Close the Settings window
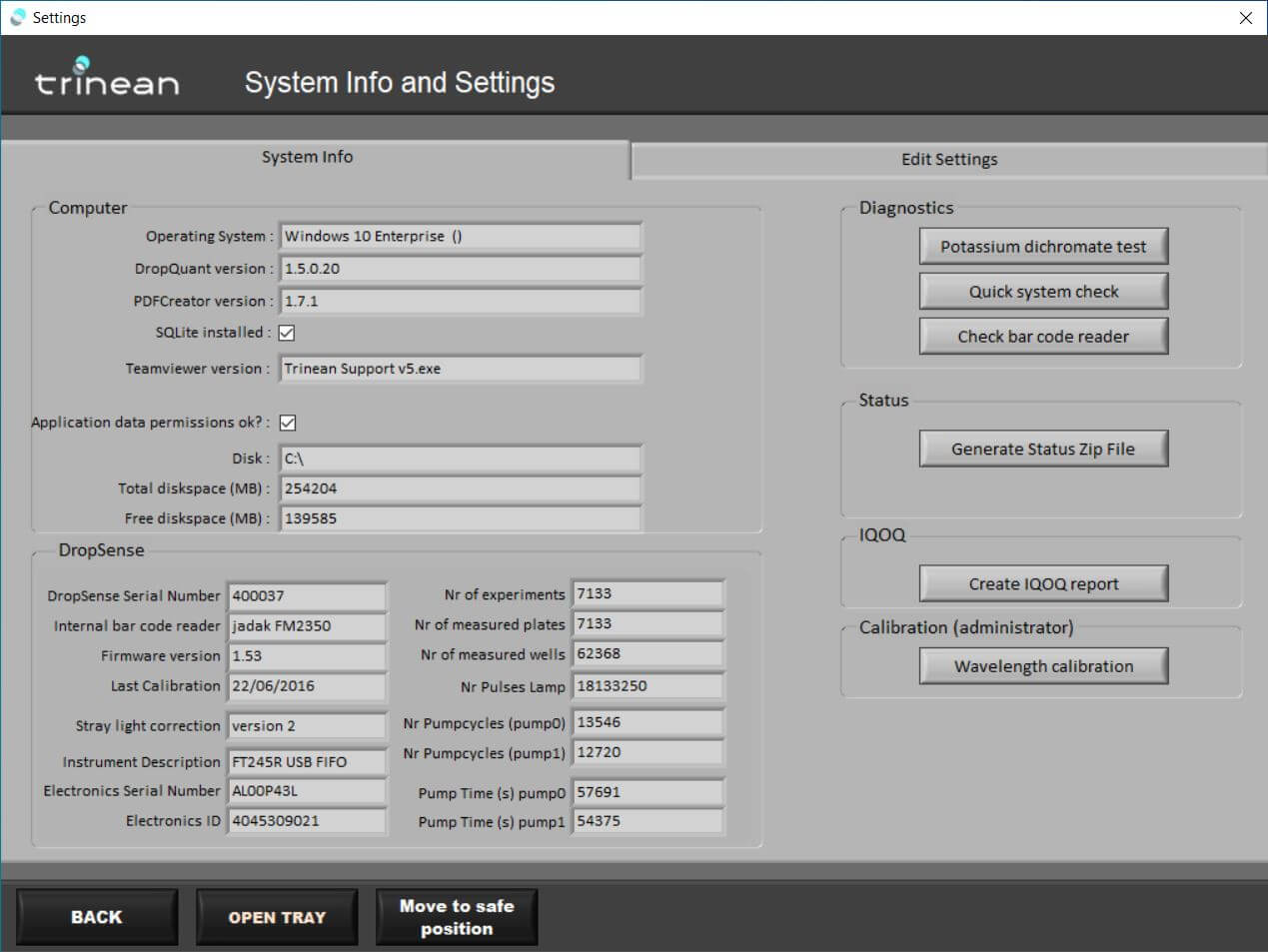The image size is (1268, 952). [1245, 18]
